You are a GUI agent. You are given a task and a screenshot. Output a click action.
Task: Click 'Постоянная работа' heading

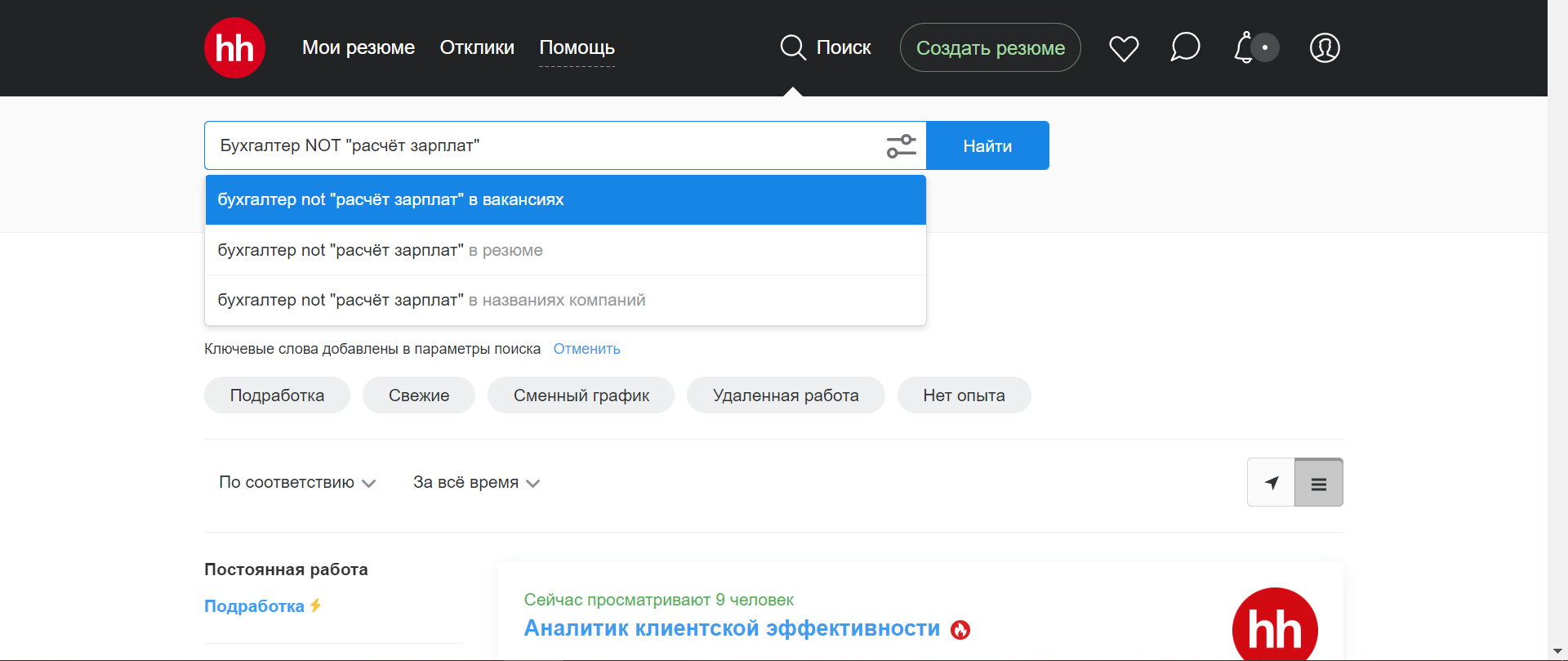[x=286, y=569]
